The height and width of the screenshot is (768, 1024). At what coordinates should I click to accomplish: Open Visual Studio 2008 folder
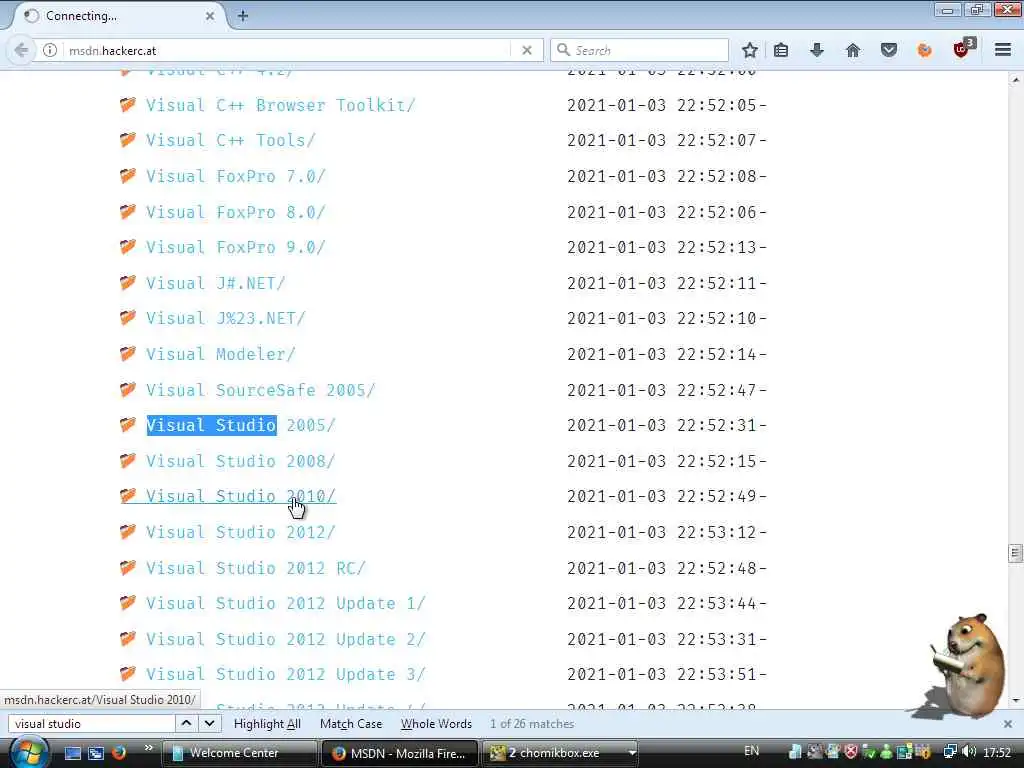pos(240,462)
